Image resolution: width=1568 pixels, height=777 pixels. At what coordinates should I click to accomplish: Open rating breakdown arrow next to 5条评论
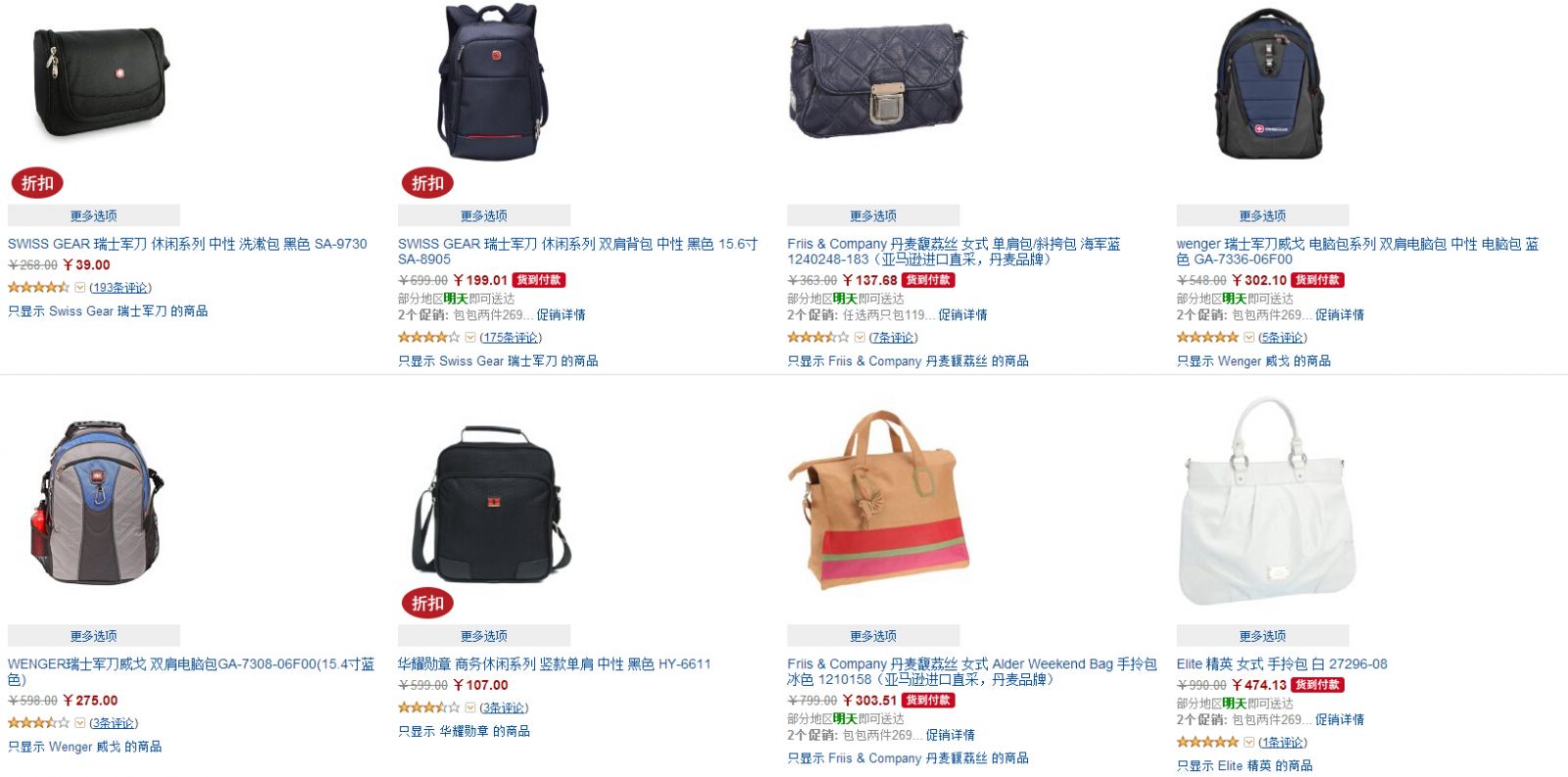point(1249,338)
